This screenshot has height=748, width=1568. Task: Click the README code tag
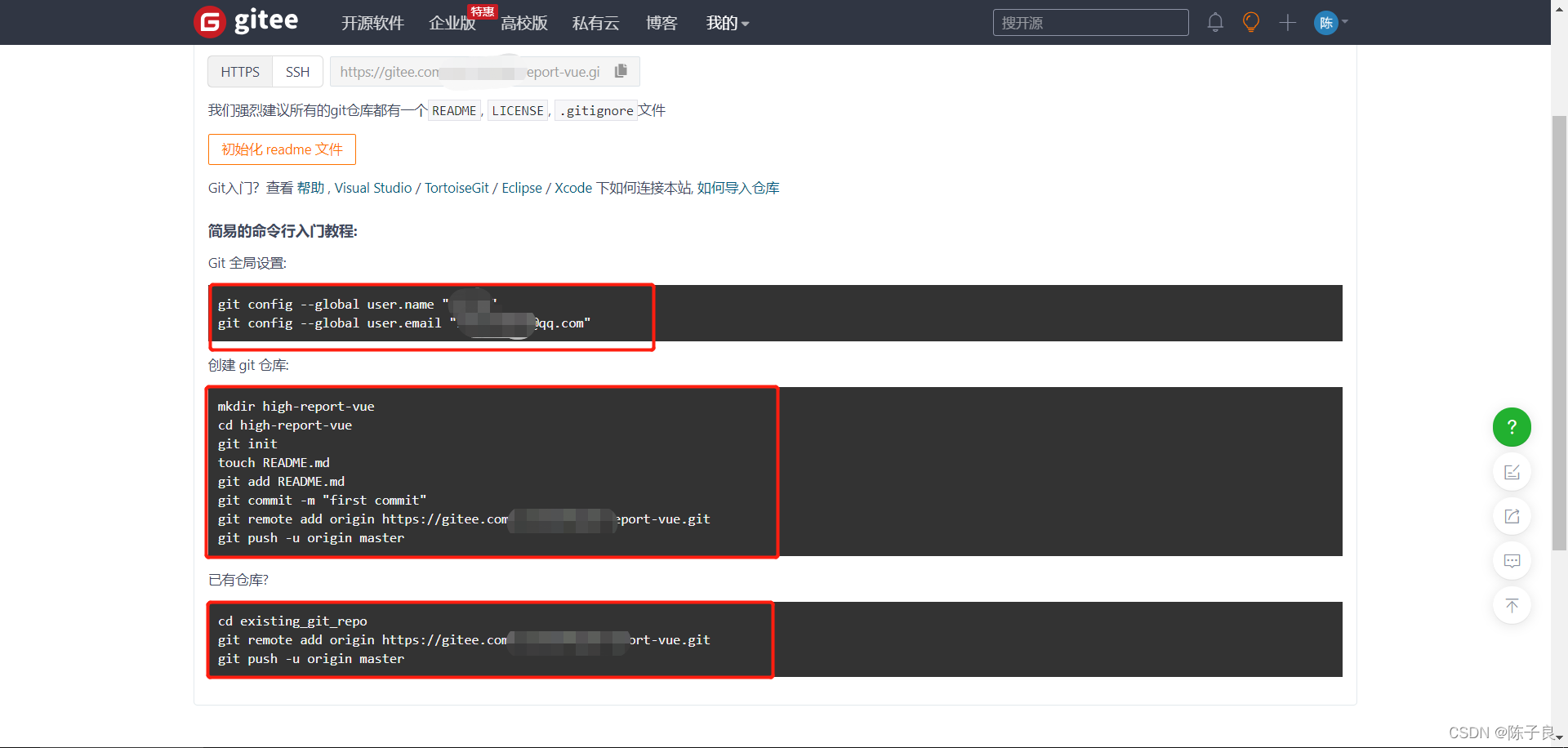pos(454,110)
